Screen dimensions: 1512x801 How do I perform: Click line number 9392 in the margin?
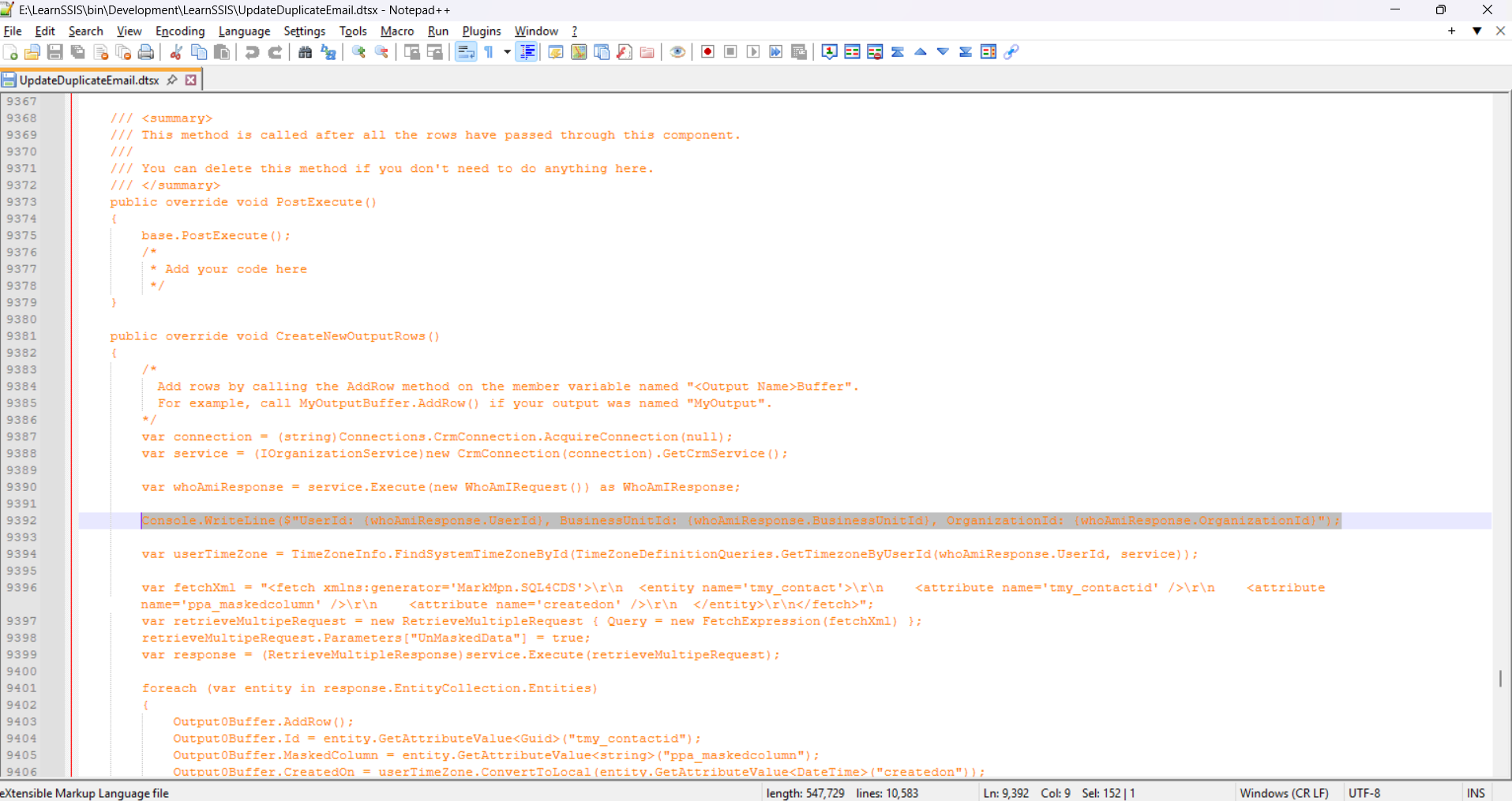click(x=21, y=521)
